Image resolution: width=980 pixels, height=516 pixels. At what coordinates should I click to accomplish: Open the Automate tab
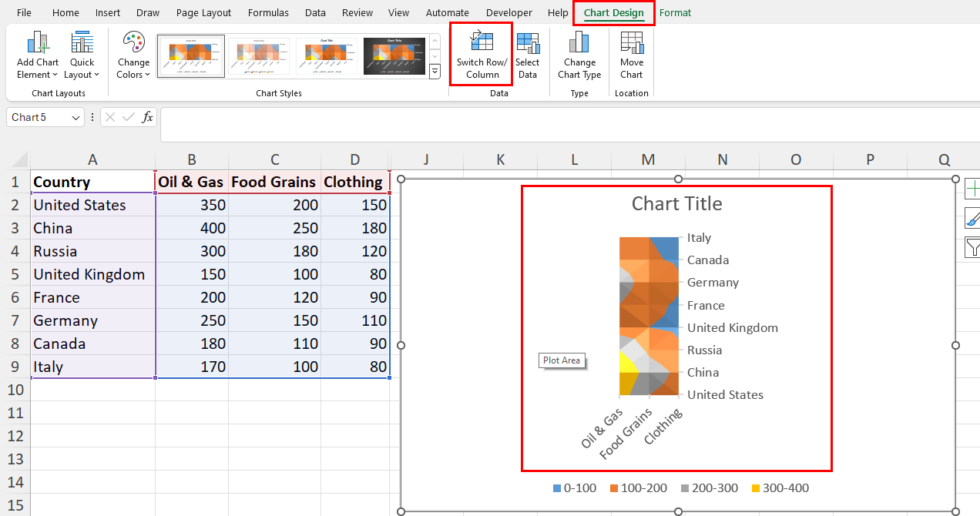pyautogui.click(x=447, y=12)
